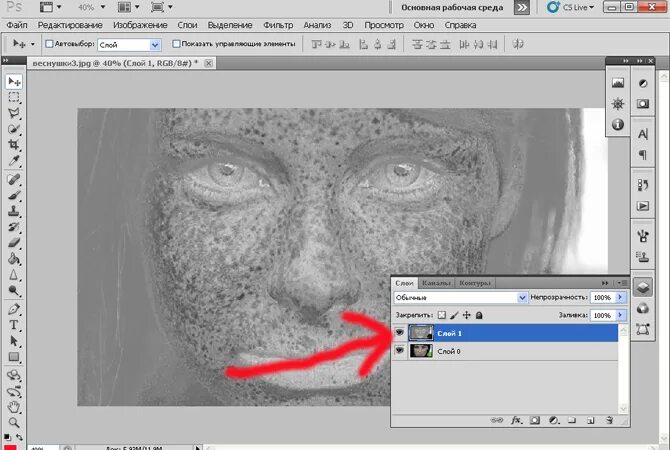Screen dimensions: 670x450
Task: Hide Слой 0 with eye icon
Action: [400, 350]
